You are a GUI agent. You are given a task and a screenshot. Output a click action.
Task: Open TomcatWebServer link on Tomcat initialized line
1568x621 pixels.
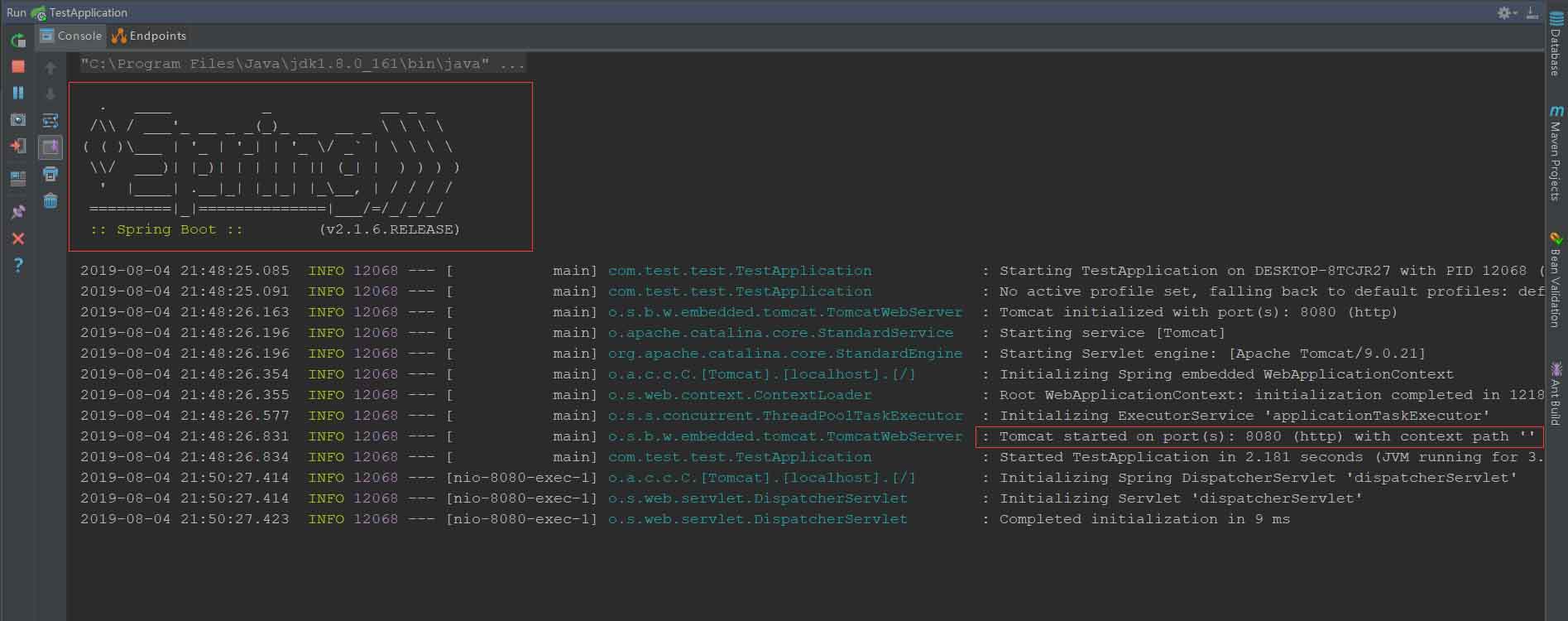(x=785, y=312)
